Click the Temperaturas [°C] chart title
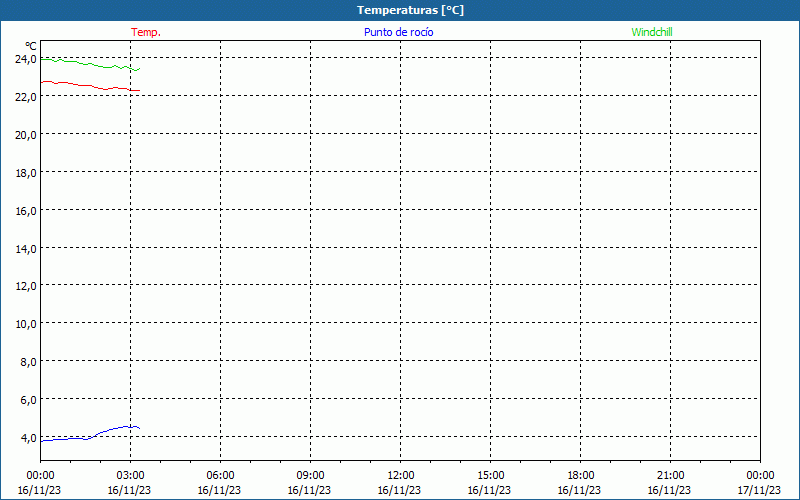The image size is (800, 500). click(410, 10)
